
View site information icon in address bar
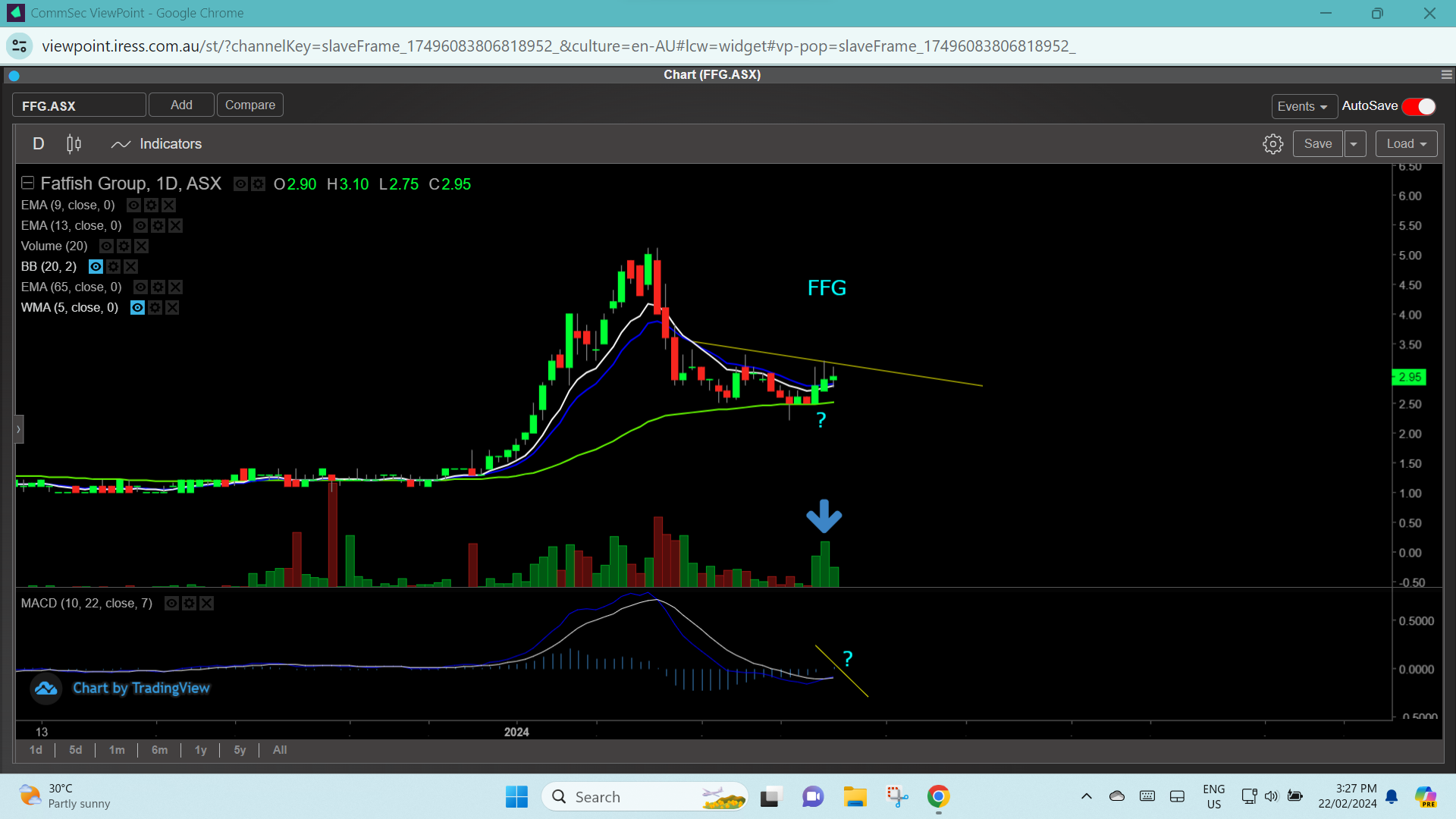[x=20, y=46]
